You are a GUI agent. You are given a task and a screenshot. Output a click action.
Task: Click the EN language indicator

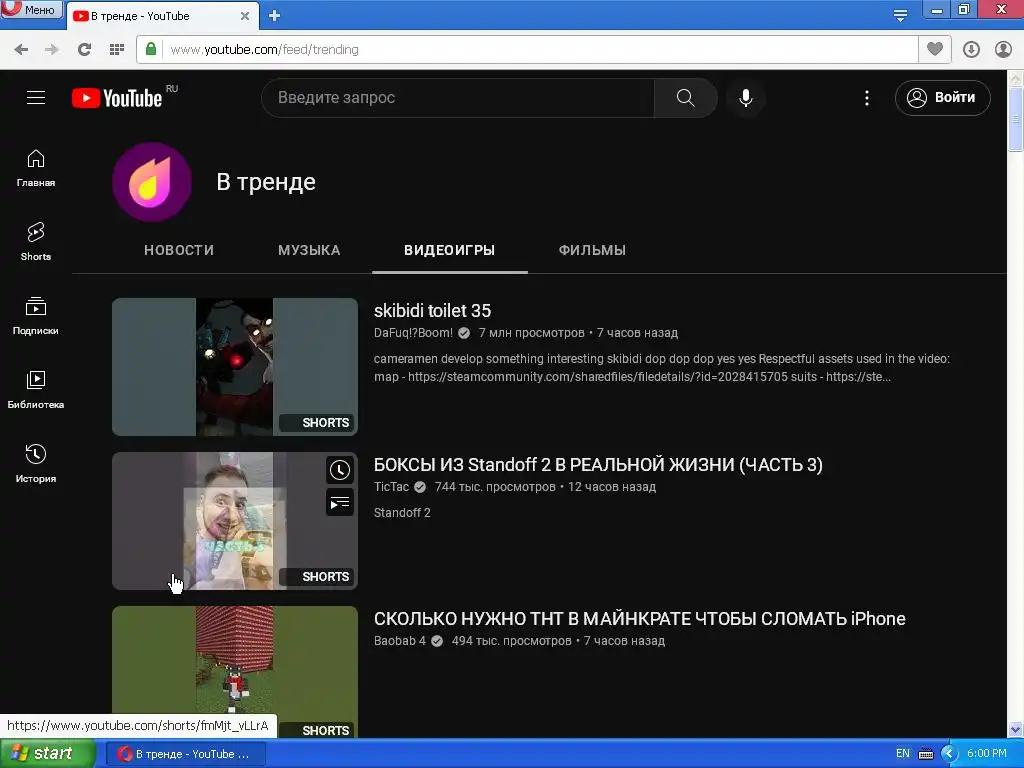pyautogui.click(x=903, y=754)
